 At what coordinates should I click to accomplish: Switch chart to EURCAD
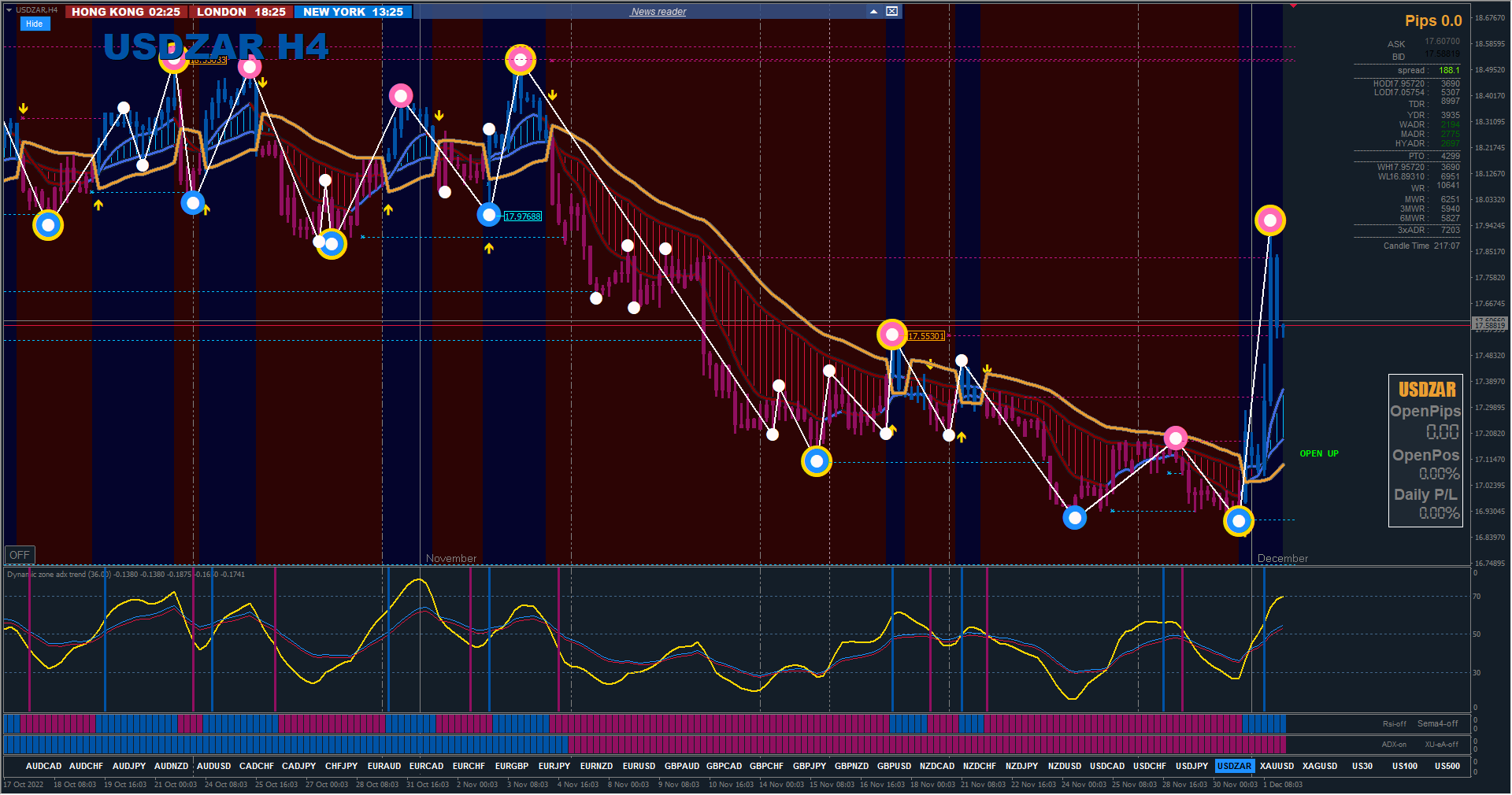pos(426,766)
